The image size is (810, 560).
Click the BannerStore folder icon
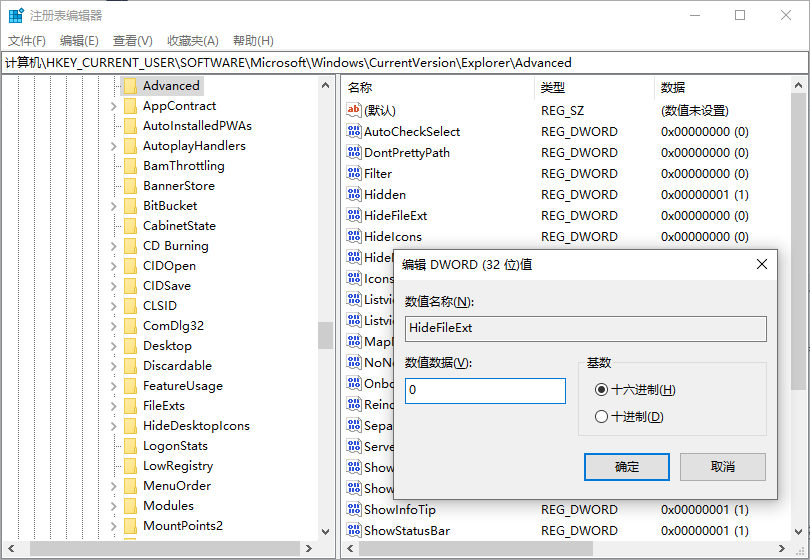130,186
